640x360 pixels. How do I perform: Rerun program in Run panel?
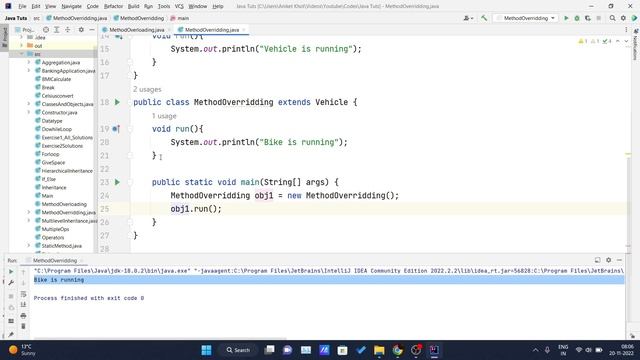(11, 272)
